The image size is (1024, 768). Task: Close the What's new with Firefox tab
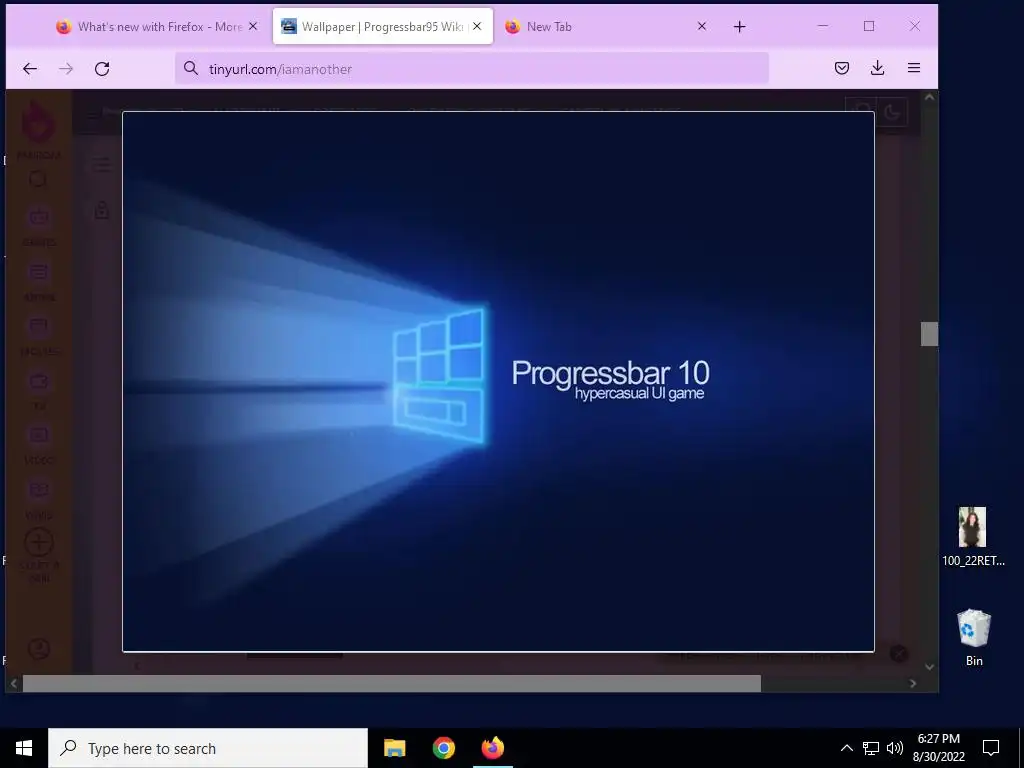[253, 27]
